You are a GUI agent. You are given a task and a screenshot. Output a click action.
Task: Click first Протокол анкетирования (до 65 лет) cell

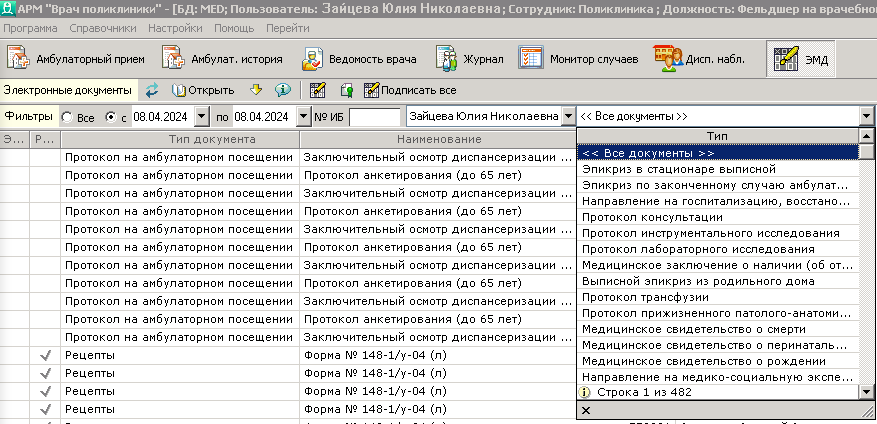point(438,176)
